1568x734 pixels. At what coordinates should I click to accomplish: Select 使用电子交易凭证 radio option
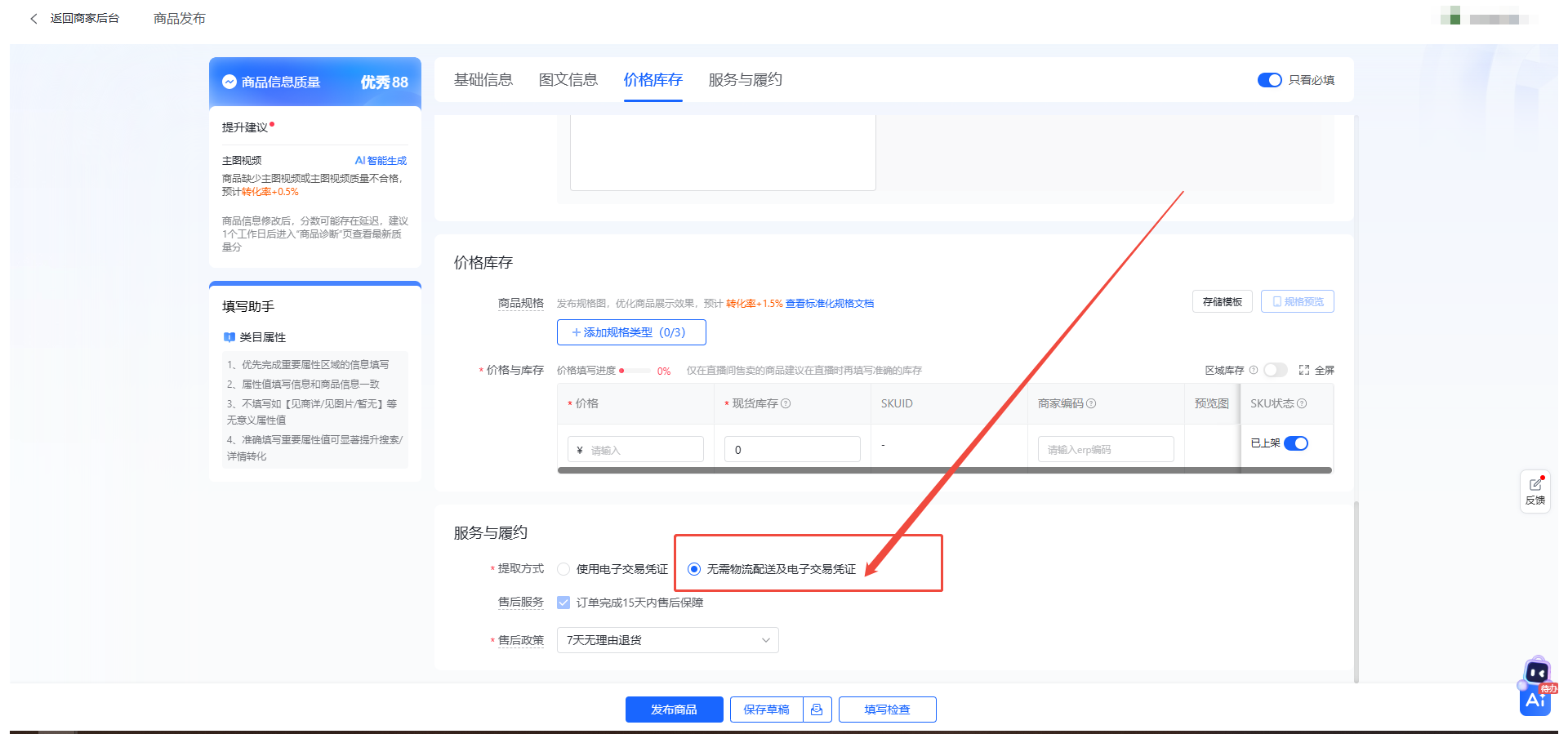tap(563, 569)
